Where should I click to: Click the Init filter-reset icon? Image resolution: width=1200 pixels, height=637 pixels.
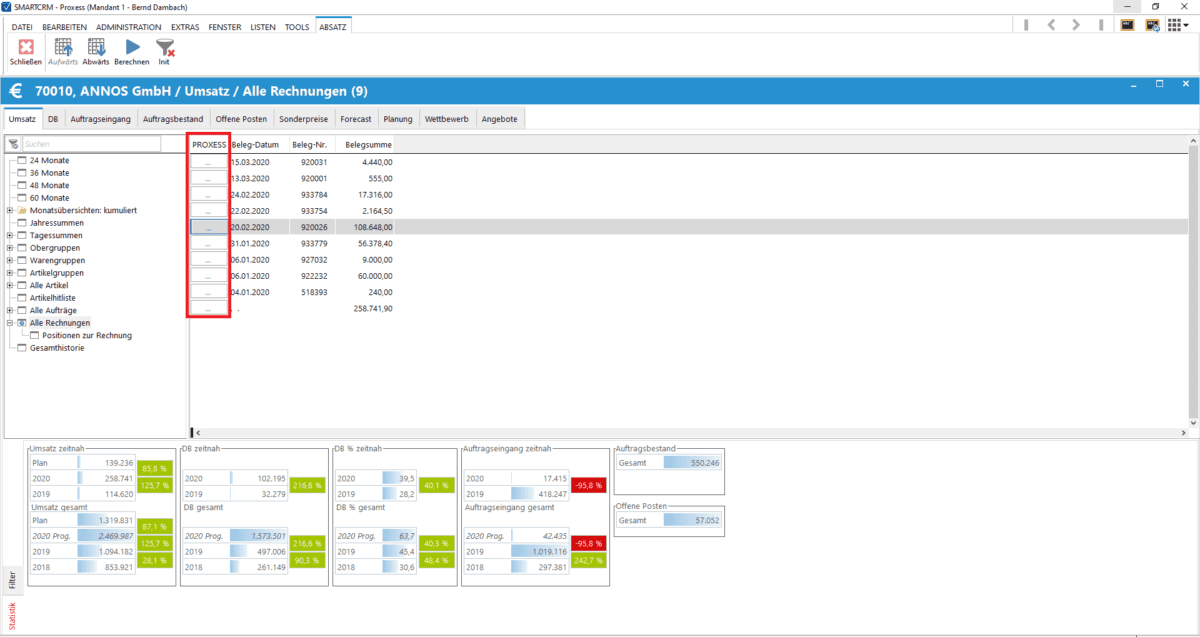click(x=164, y=47)
